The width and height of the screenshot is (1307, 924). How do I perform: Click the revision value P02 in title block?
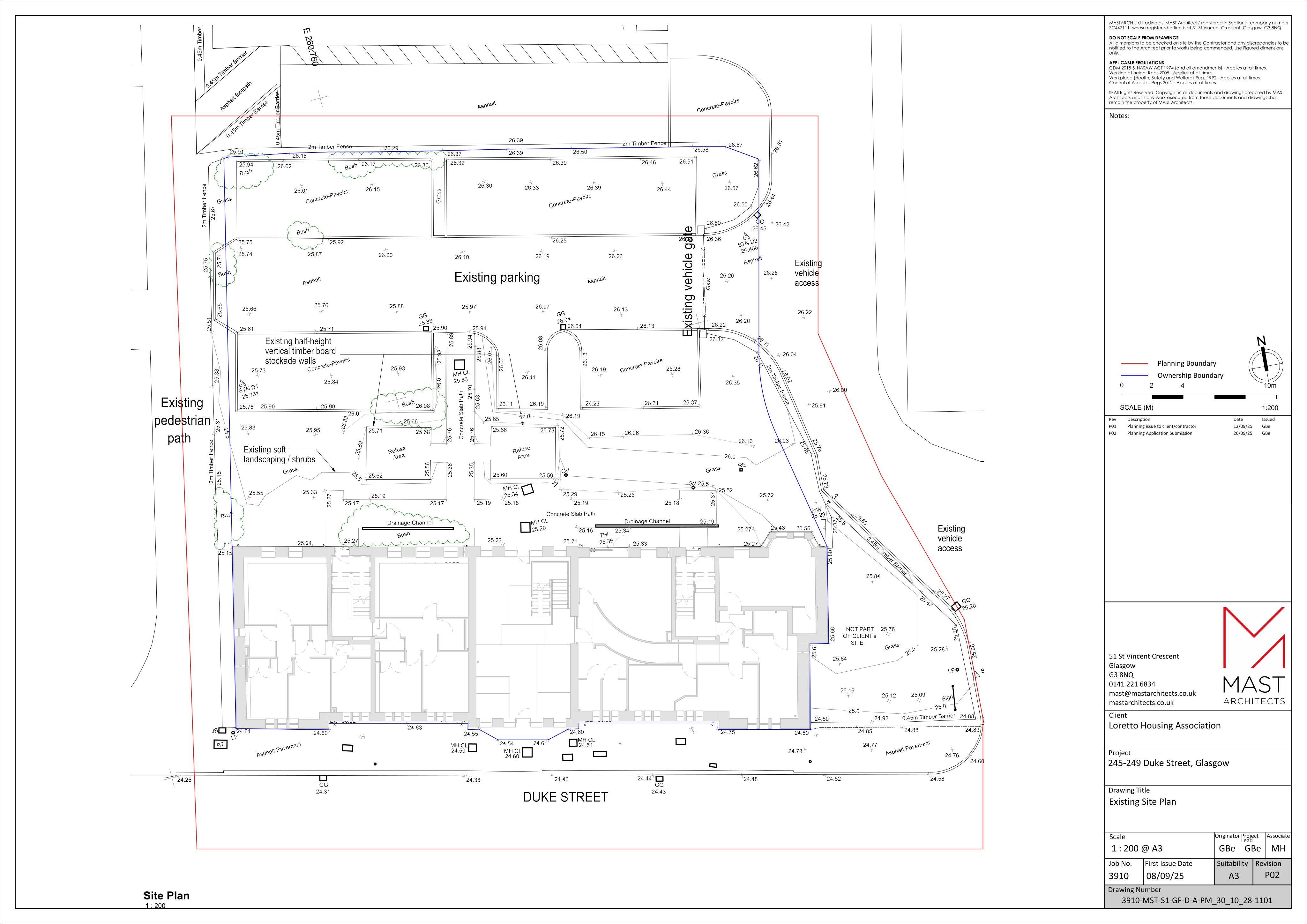pos(1272,875)
